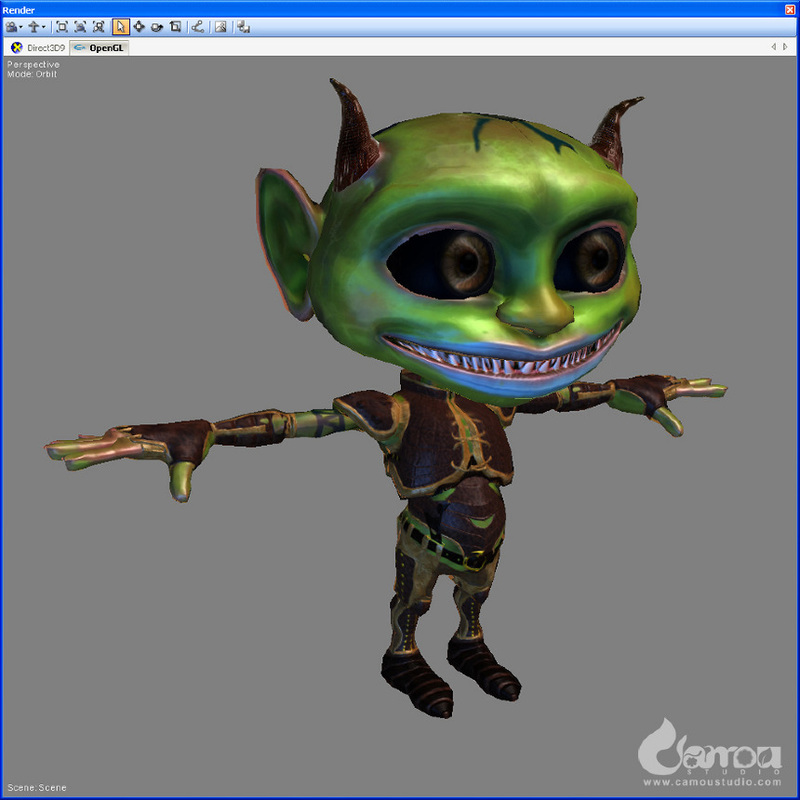The image size is (800, 800).
Task: Select the scale tool
Action: point(176,27)
